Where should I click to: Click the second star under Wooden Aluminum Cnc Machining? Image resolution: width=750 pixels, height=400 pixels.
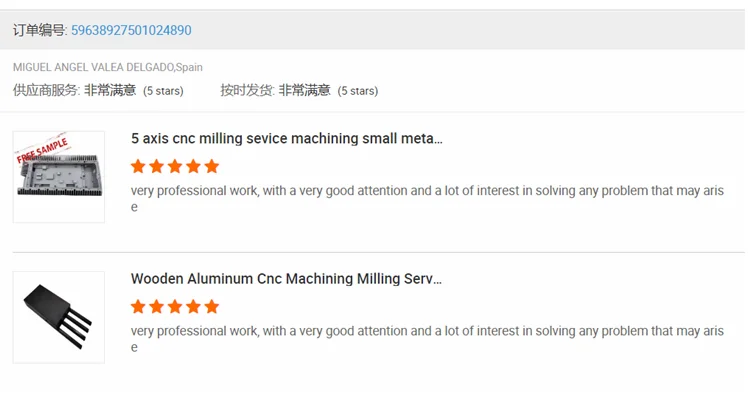pyautogui.click(x=157, y=306)
